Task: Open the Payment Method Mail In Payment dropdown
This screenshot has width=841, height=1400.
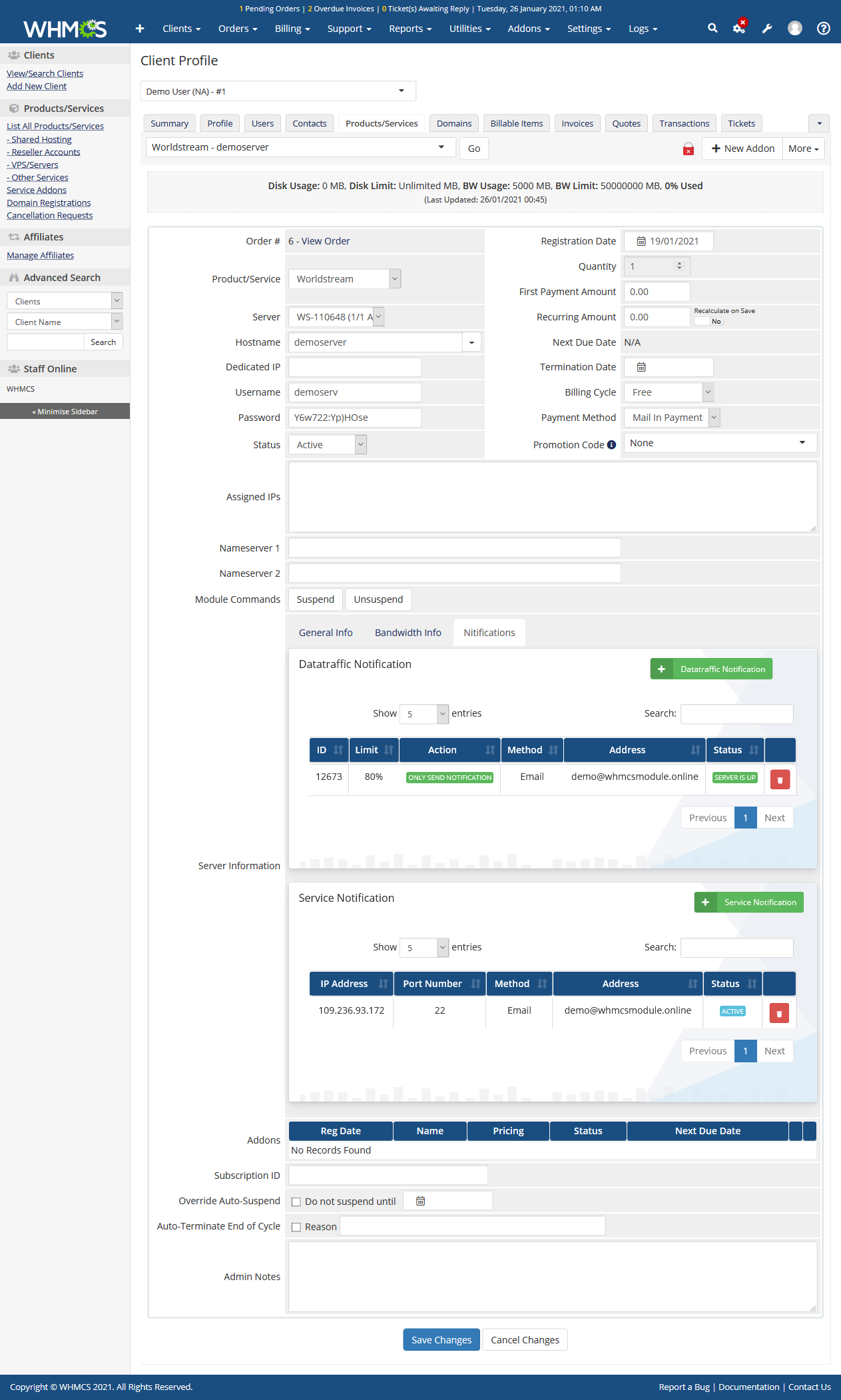Action: (672, 418)
